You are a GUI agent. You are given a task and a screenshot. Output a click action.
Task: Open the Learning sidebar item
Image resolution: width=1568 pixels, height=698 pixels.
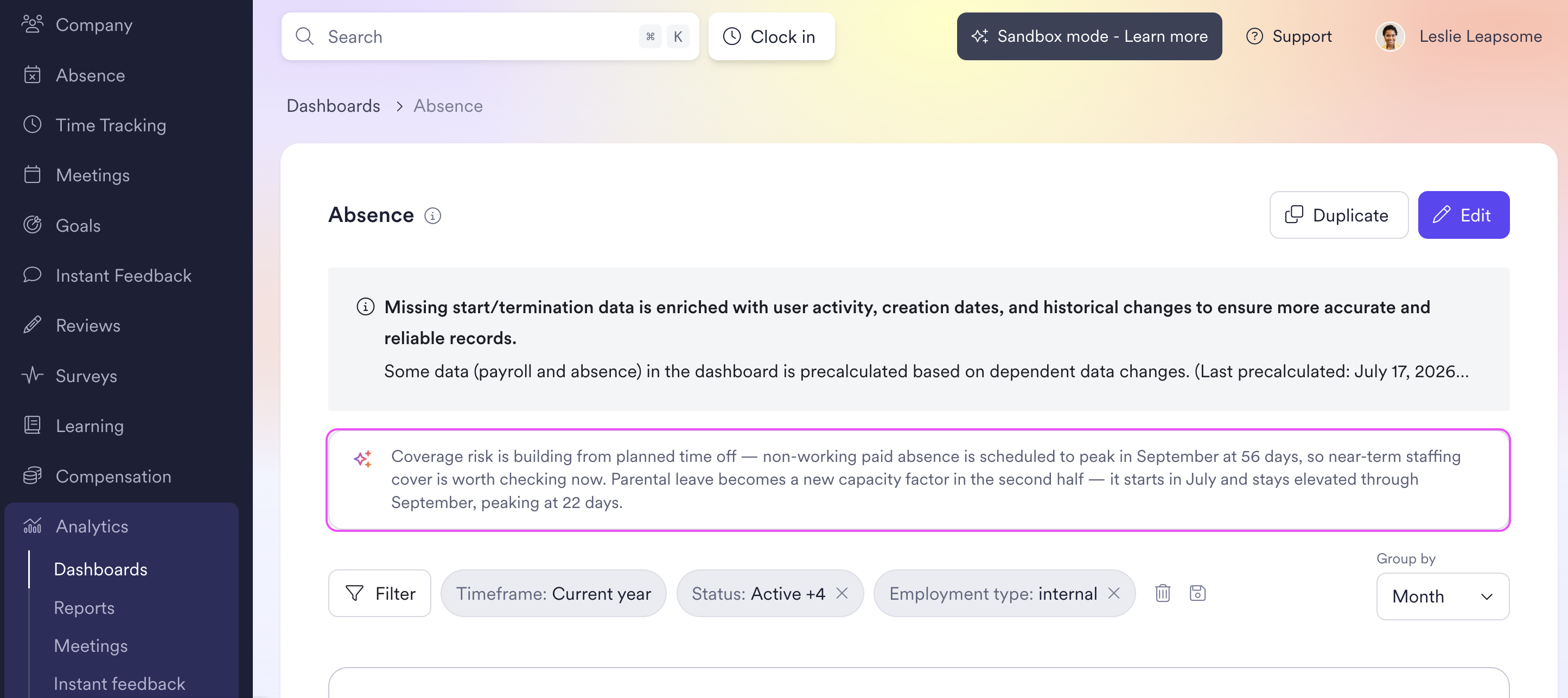pyautogui.click(x=90, y=427)
